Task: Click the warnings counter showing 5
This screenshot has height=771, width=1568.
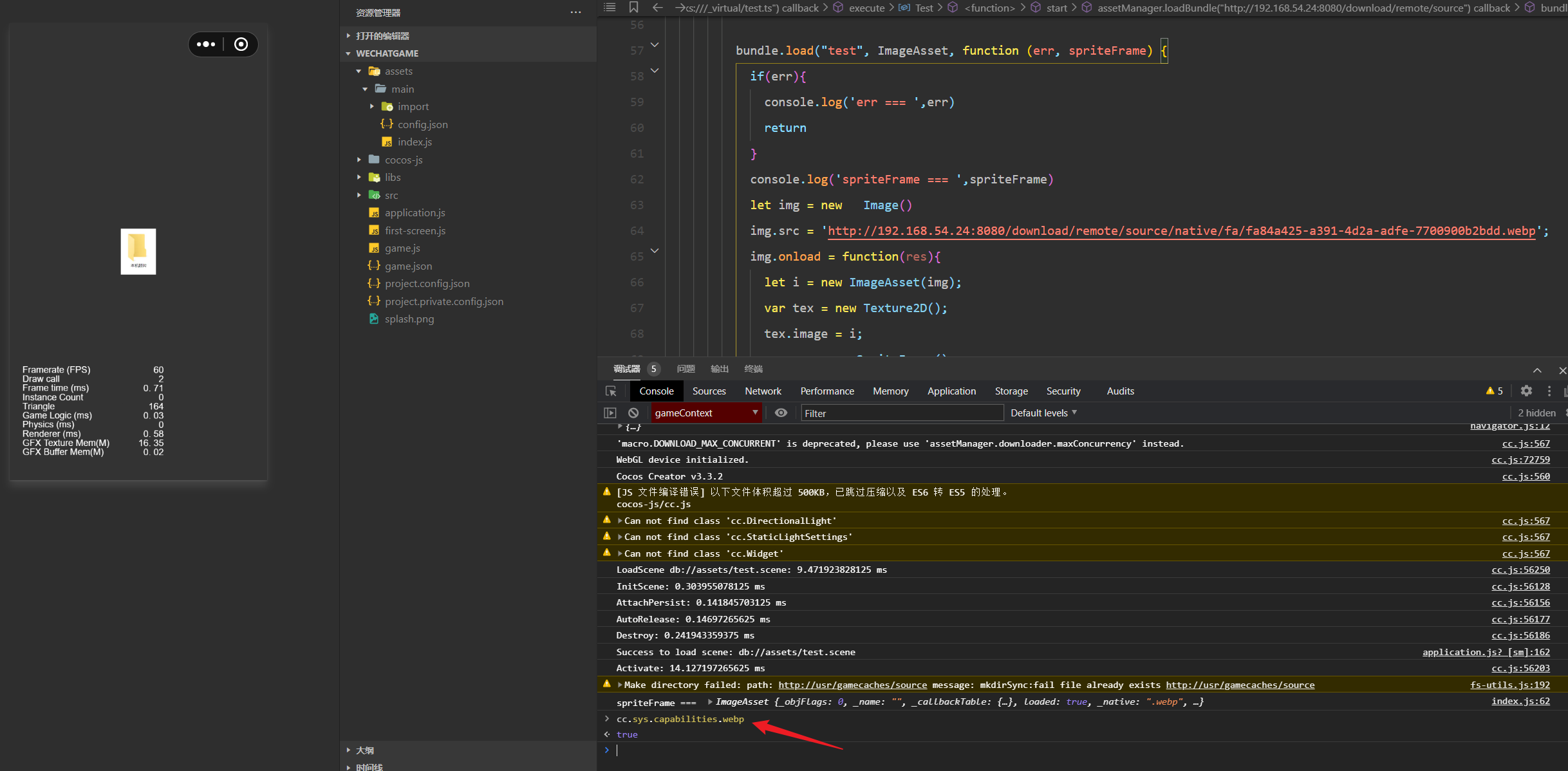Action: (x=1494, y=391)
